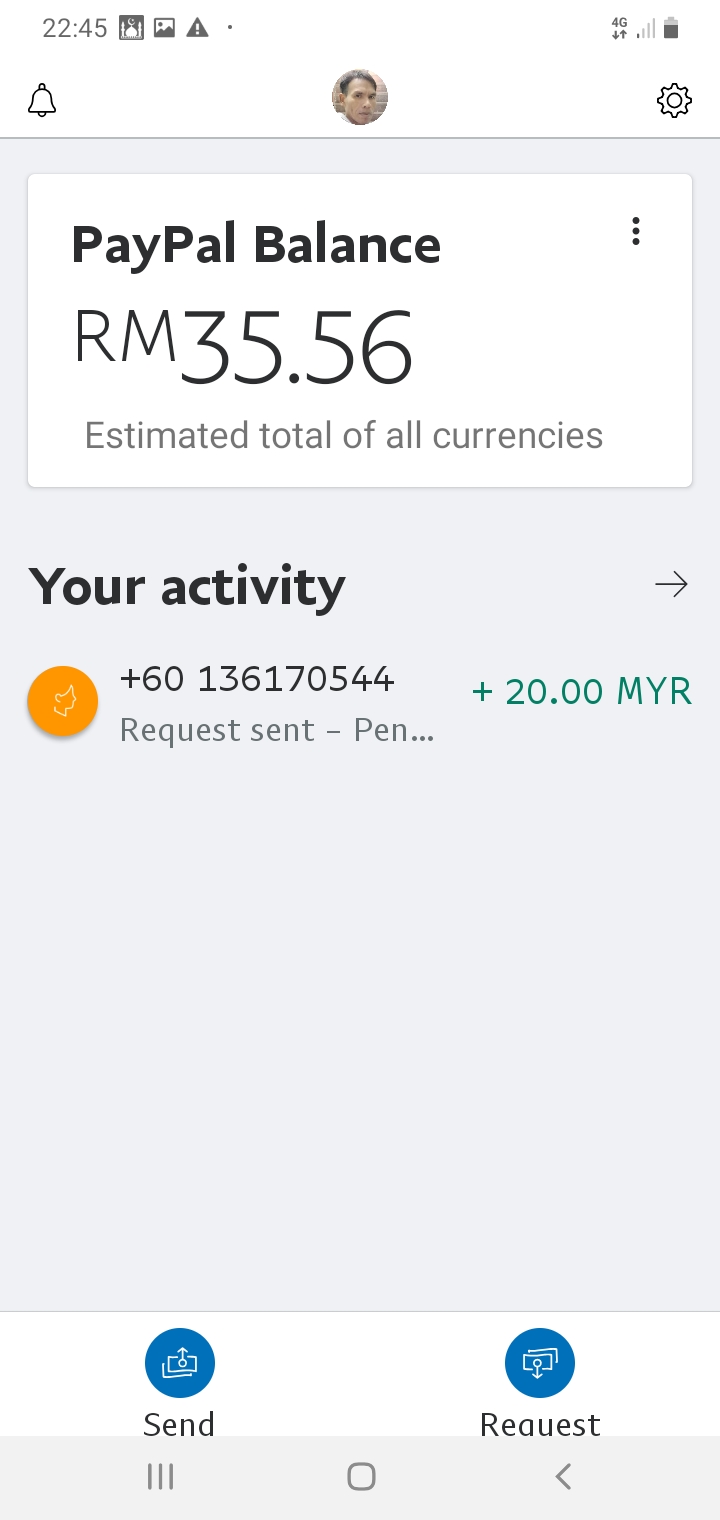Tap the PayPal Balance heading
This screenshot has width=720, height=1520.
256,245
